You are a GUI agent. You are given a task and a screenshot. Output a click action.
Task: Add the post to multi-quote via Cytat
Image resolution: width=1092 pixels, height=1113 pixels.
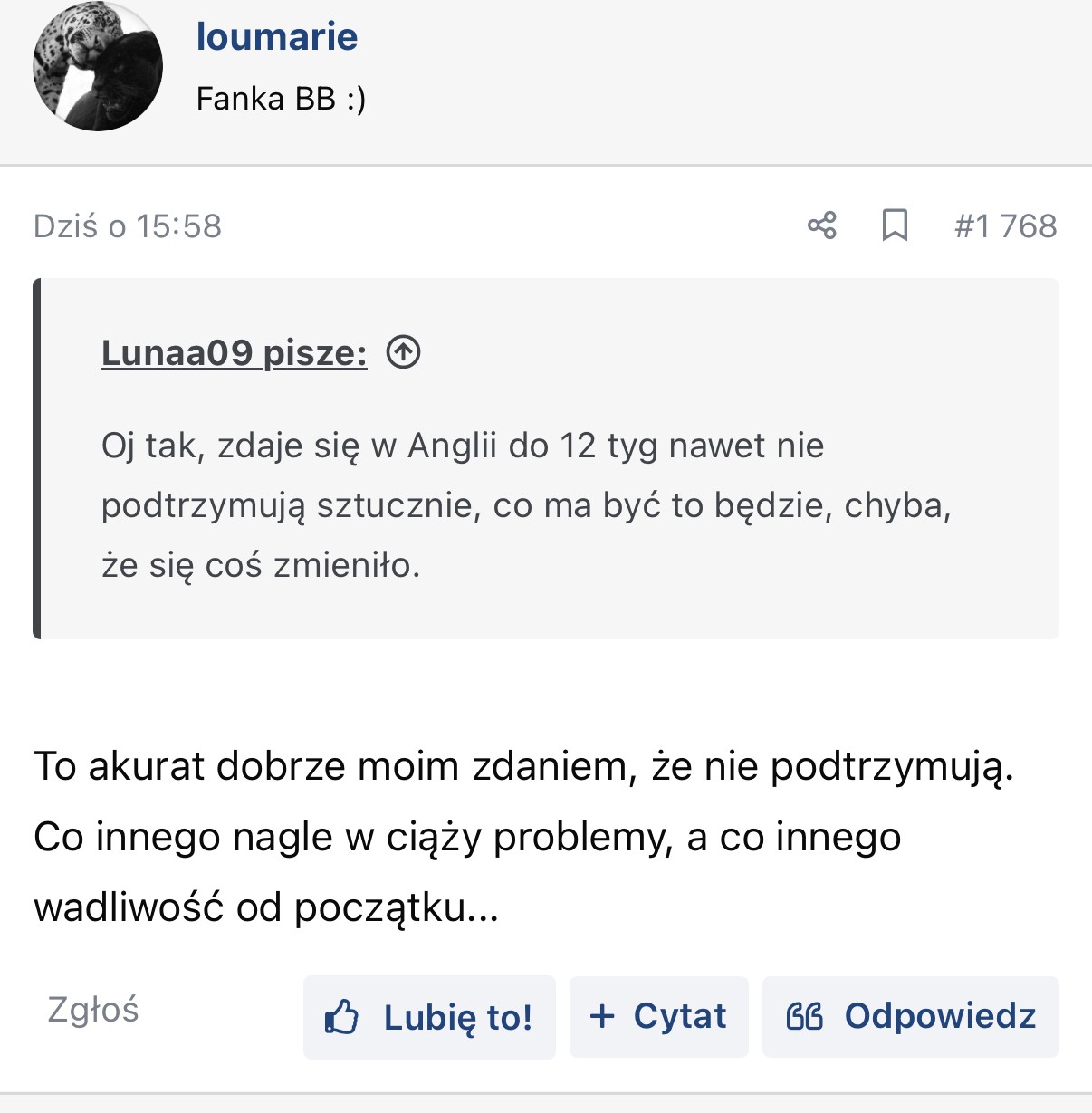(x=679, y=1016)
